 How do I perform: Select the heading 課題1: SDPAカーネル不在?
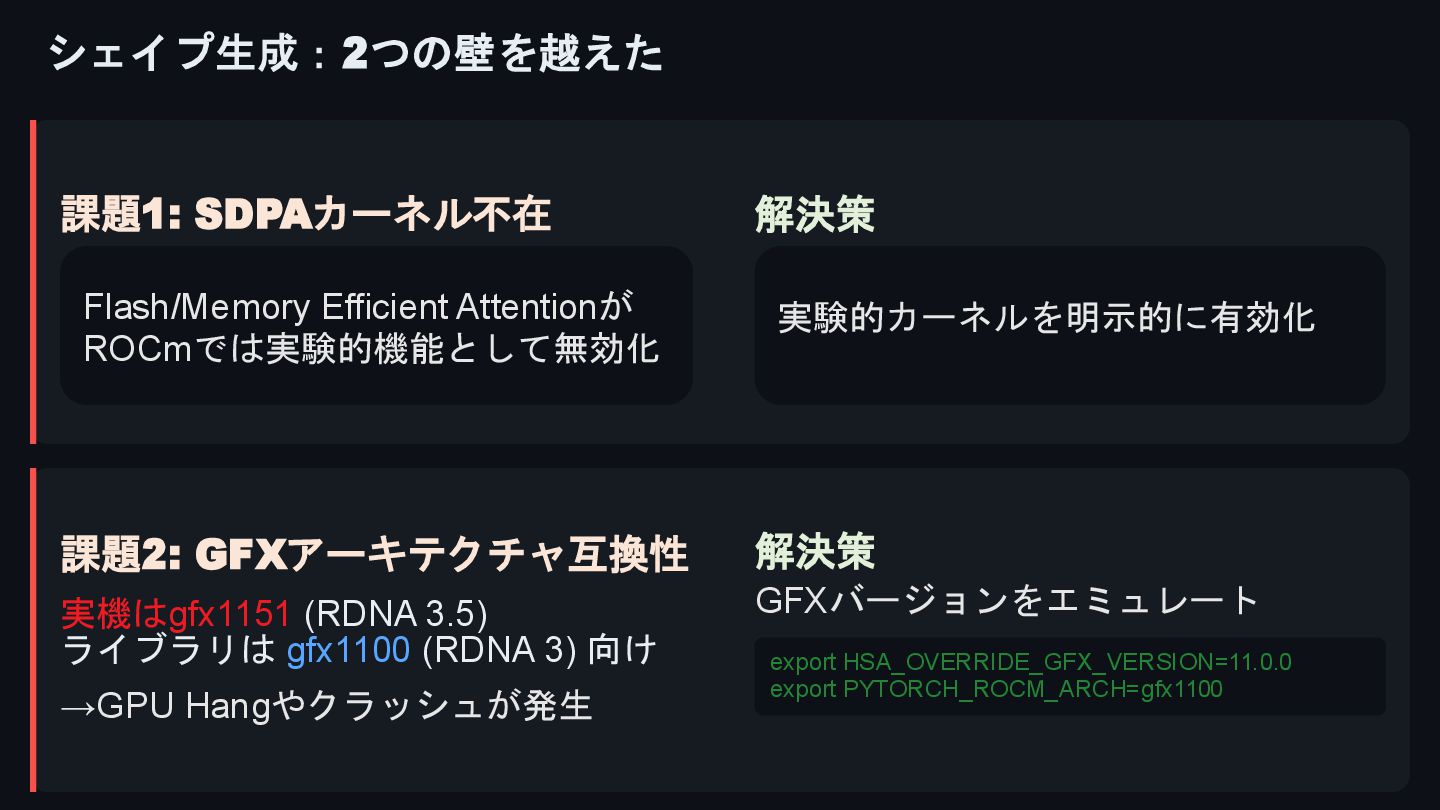click(x=306, y=214)
